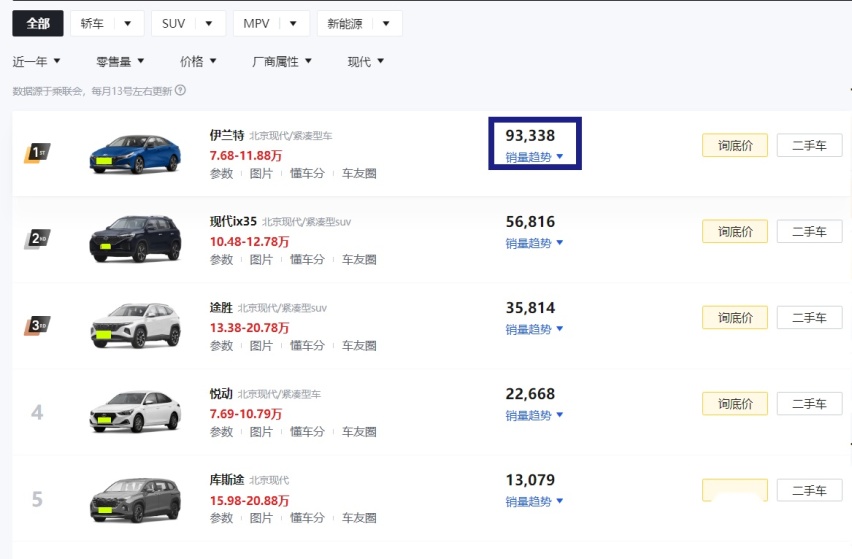Open 车友圈 for 库斯途
Viewport: 852px width, 559px height.
pyautogui.click(x=359, y=518)
